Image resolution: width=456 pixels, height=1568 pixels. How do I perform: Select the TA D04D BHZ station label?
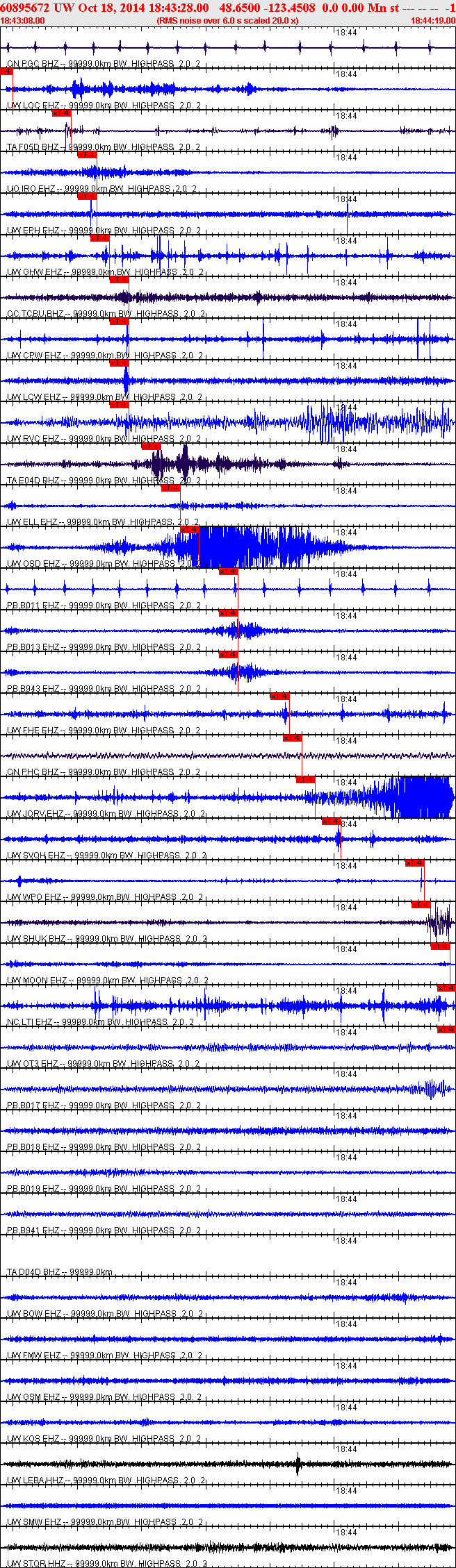33,1272
